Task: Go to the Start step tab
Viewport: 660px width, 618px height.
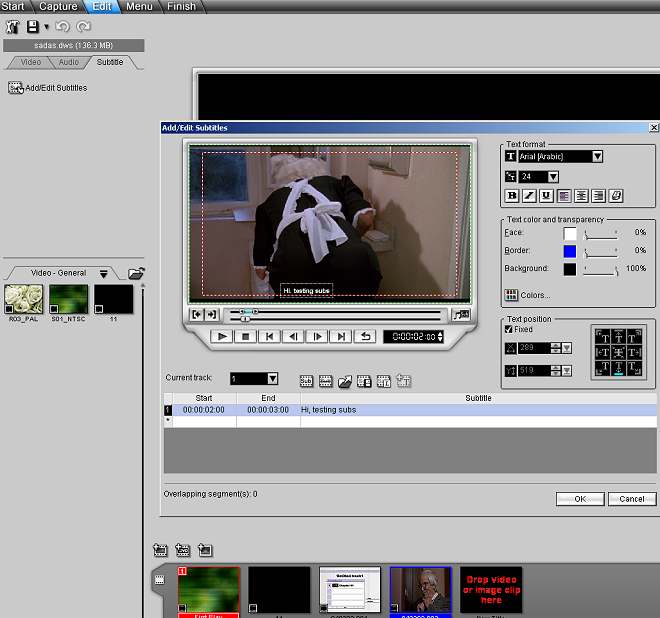Action: coord(13,6)
